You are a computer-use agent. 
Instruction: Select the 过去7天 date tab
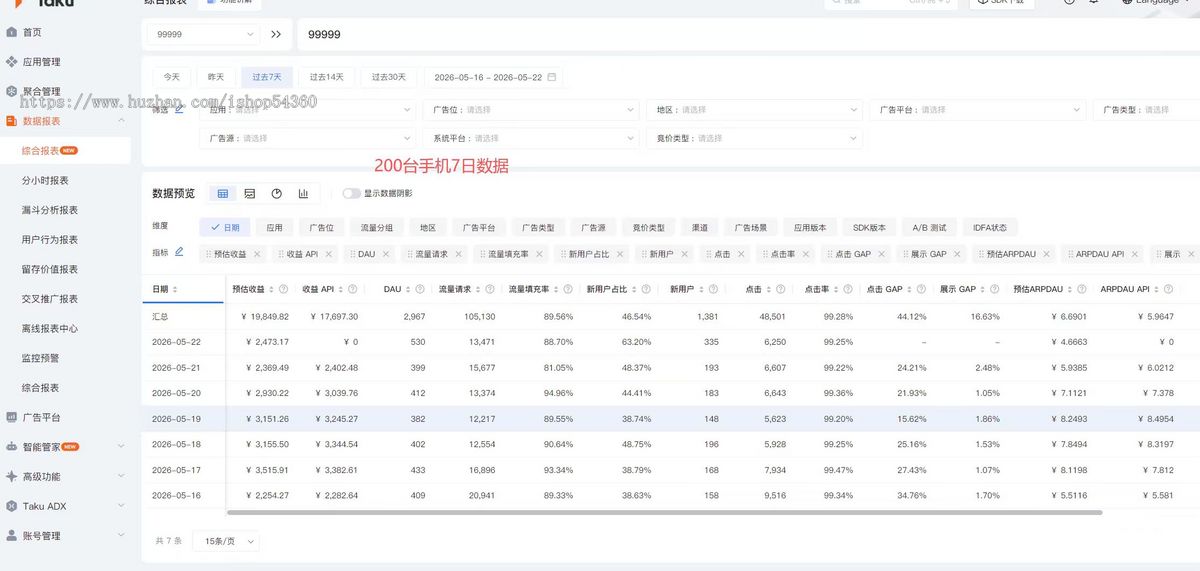[267, 76]
